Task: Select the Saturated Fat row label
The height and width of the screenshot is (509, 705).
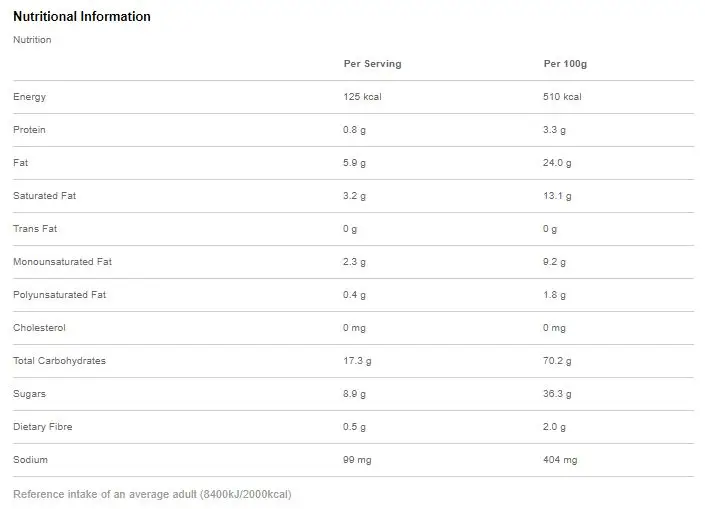Action: point(44,196)
